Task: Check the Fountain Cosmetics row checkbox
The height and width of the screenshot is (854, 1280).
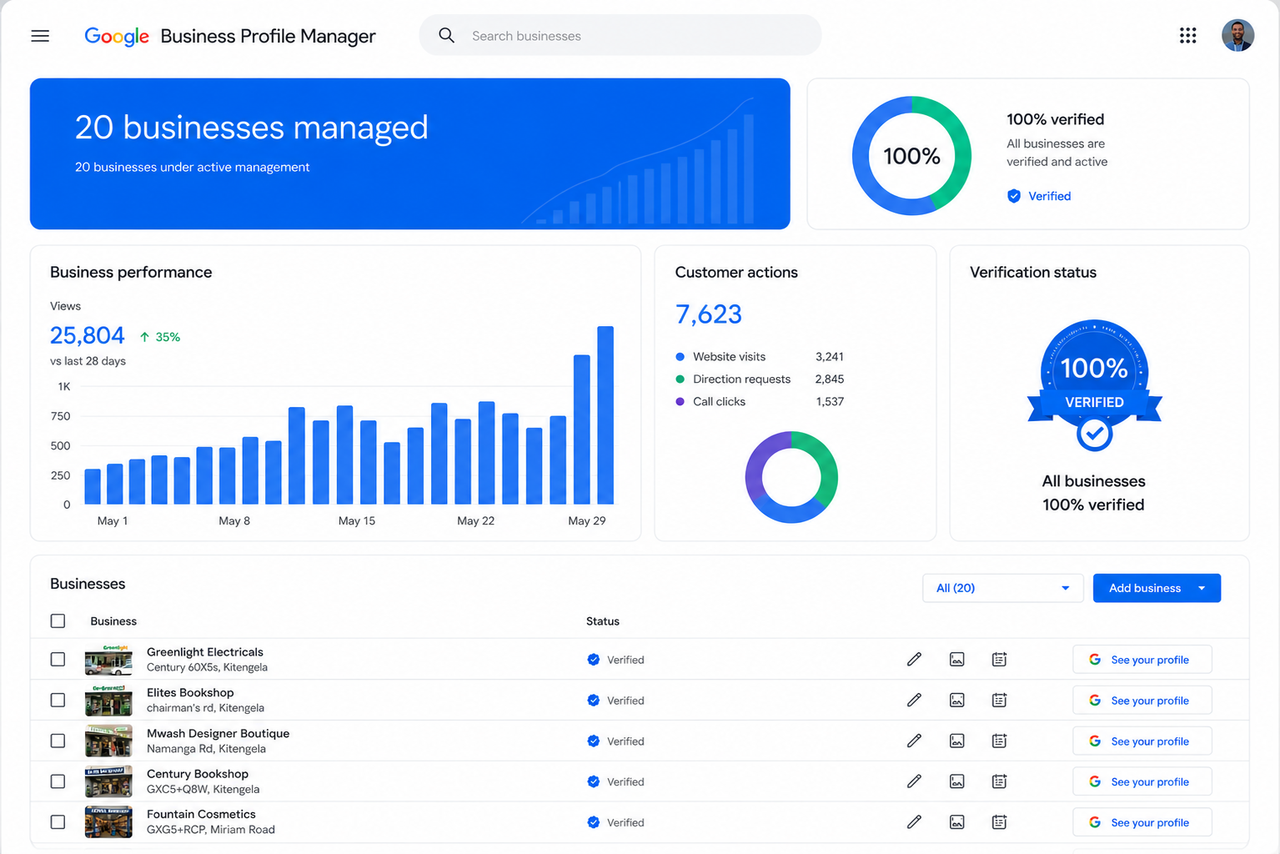Action: (x=58, y=822)
